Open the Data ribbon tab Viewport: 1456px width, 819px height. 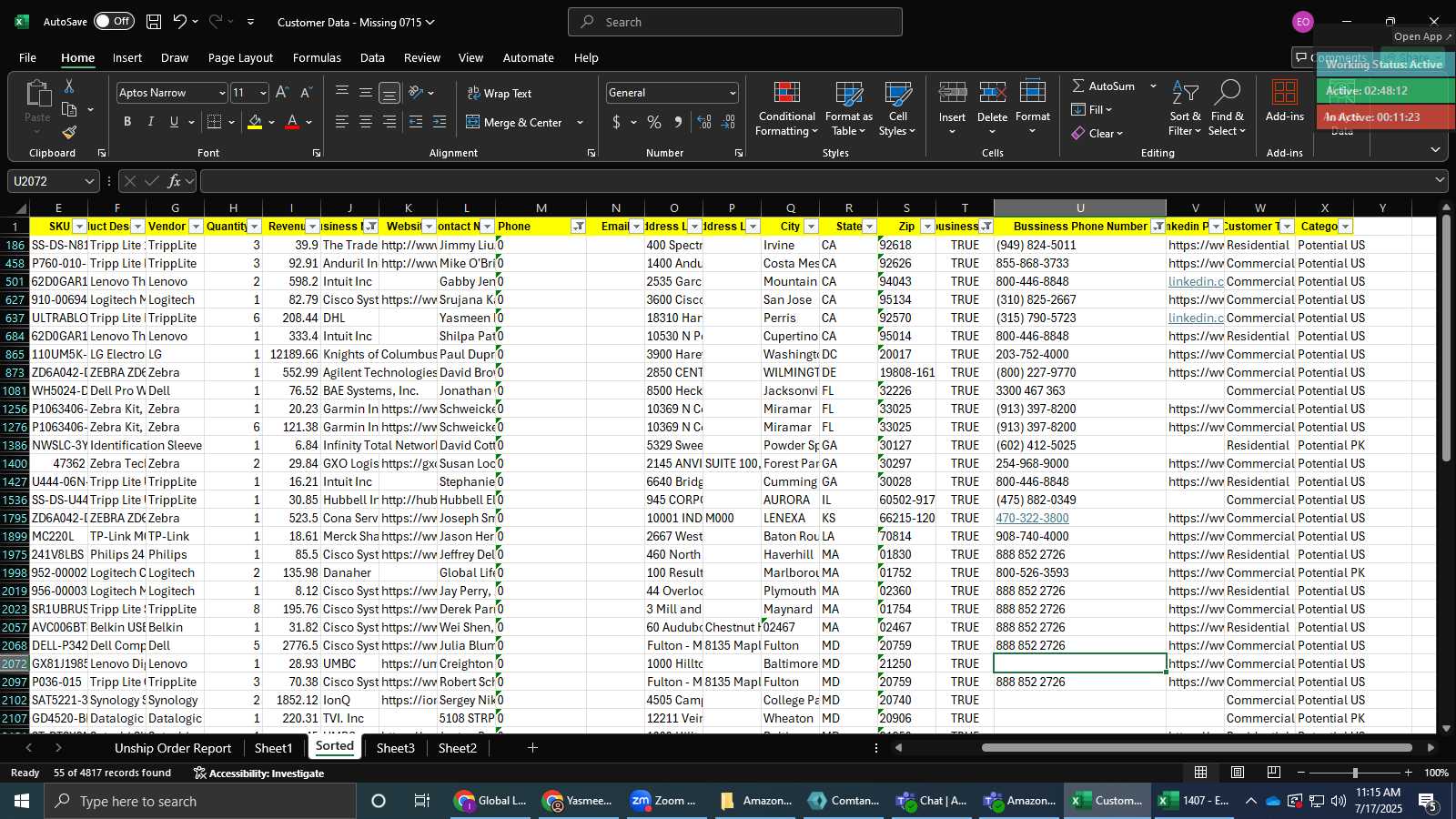click(372, 57)
